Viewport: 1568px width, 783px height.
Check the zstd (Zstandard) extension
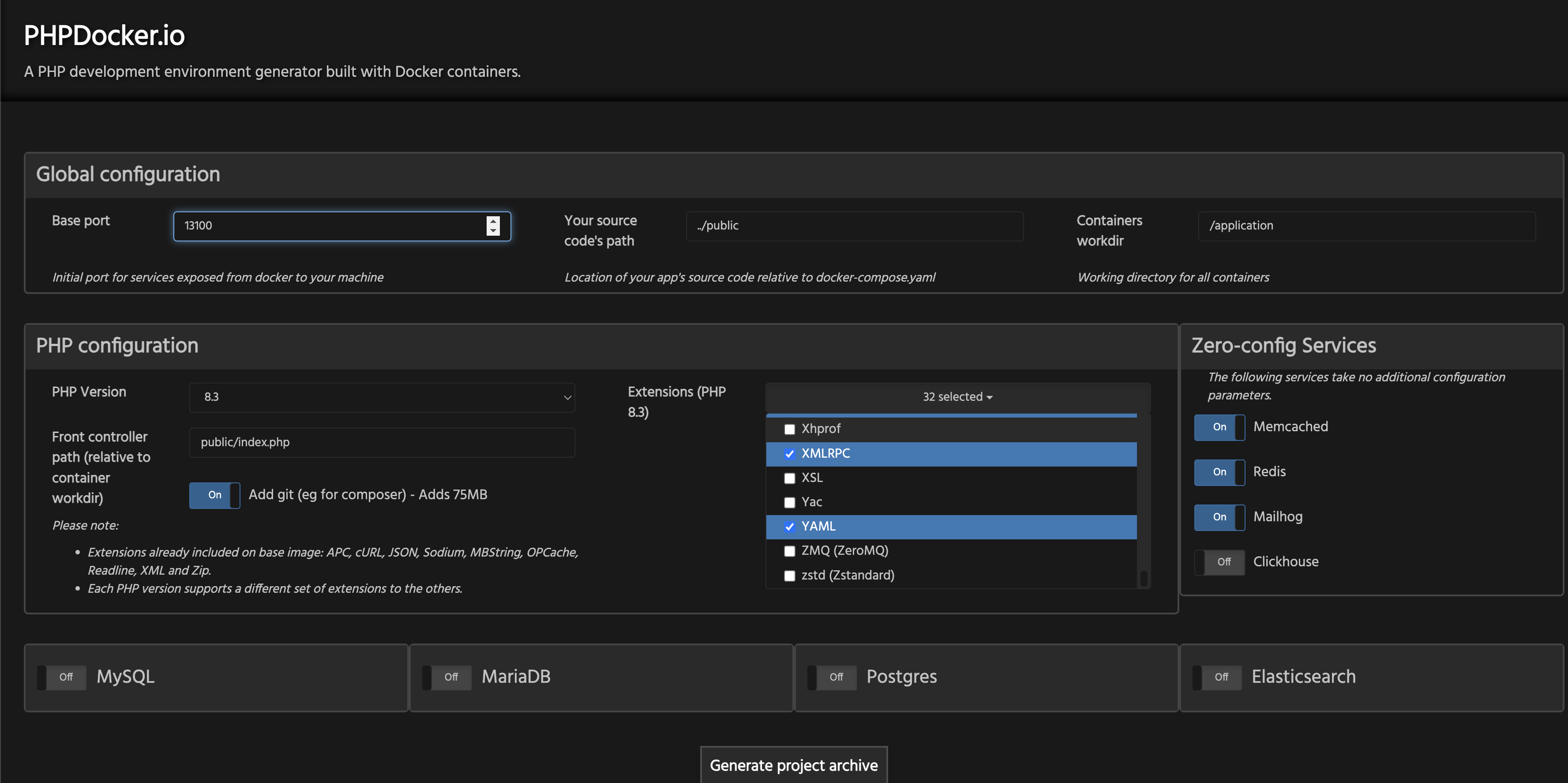(x=789, y=576)
